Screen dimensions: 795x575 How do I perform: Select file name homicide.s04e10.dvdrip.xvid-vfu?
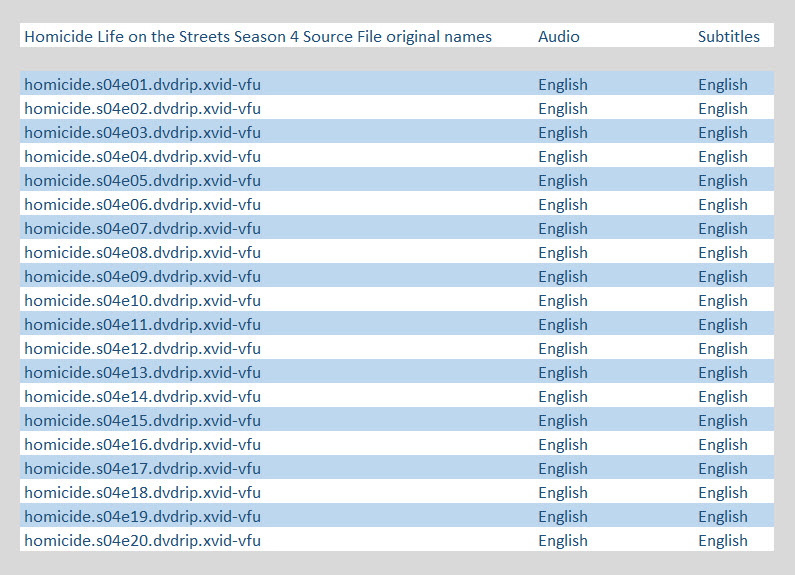(x=142, y=300)
